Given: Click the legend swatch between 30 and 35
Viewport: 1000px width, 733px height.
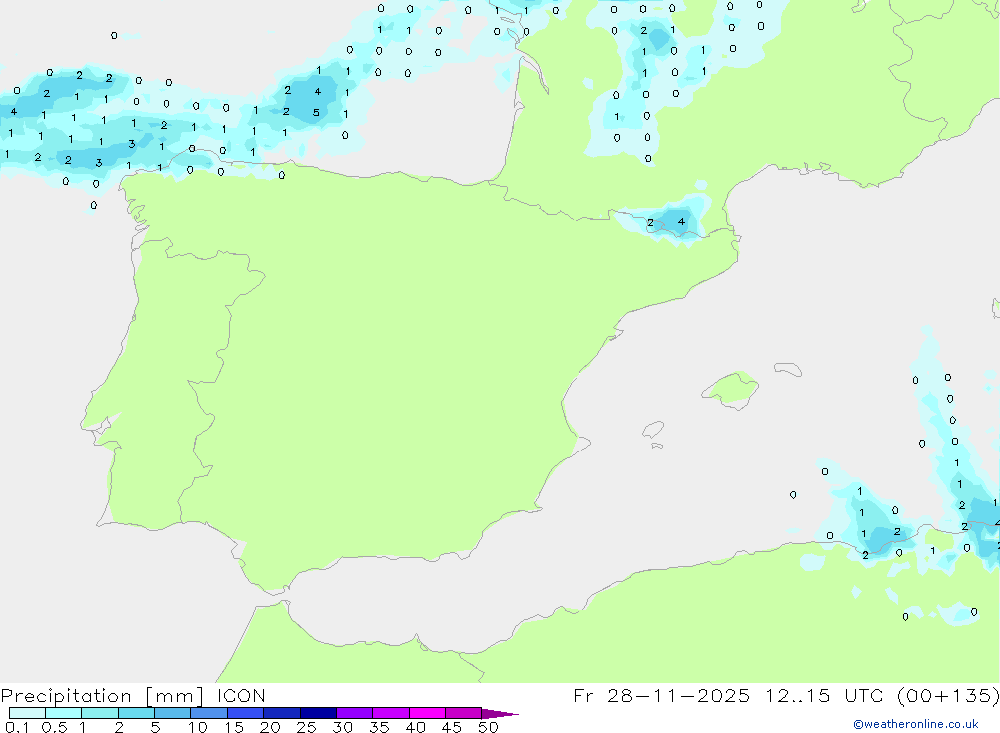Looking at the screenshot, I should tap(354, 713).
